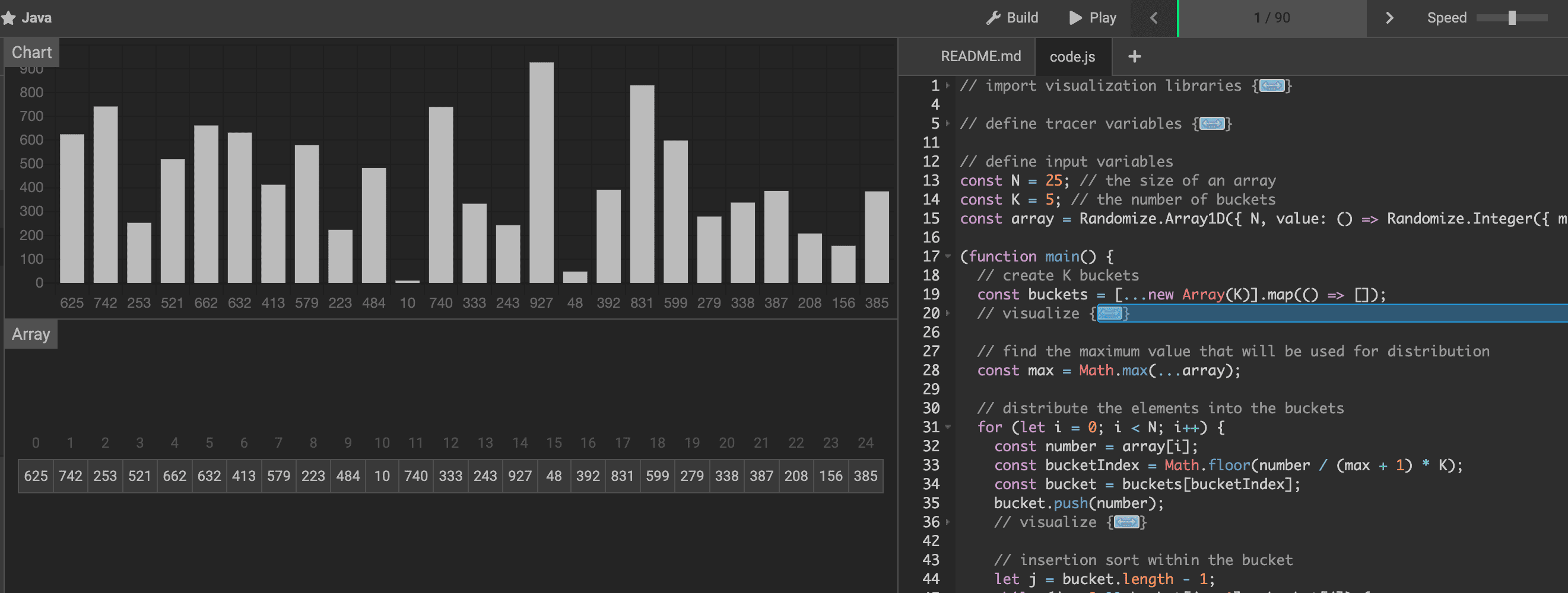Viewport: 1568px width, 593px height.
Task: Click the Java title text
Action: 37,18
